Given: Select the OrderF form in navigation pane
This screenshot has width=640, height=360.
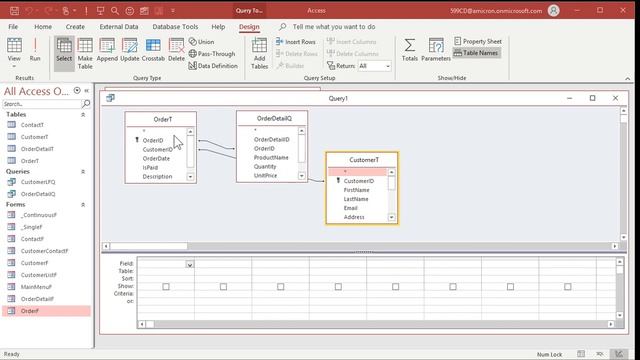Looking at the screenshot, I should click(46, 311).
